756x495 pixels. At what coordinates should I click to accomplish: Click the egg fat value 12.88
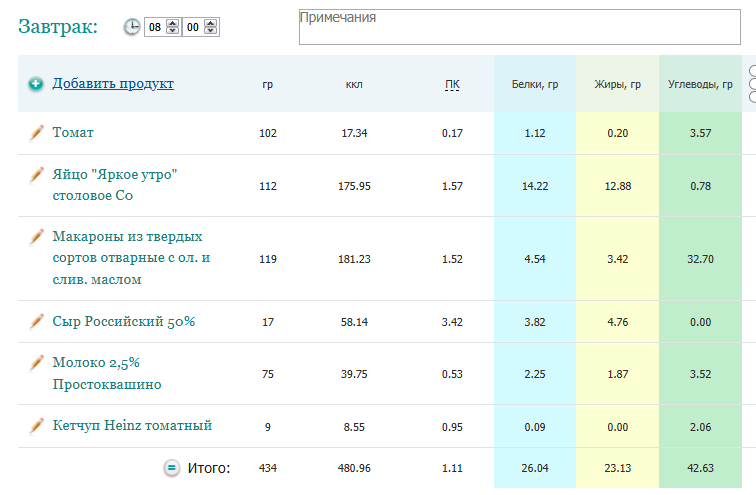[x=618, y=186]
